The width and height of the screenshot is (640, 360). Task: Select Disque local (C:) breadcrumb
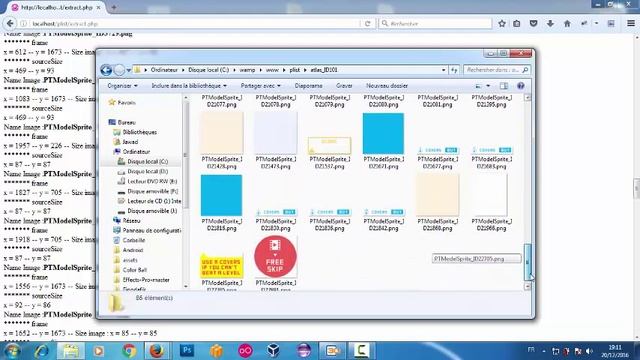209,70
